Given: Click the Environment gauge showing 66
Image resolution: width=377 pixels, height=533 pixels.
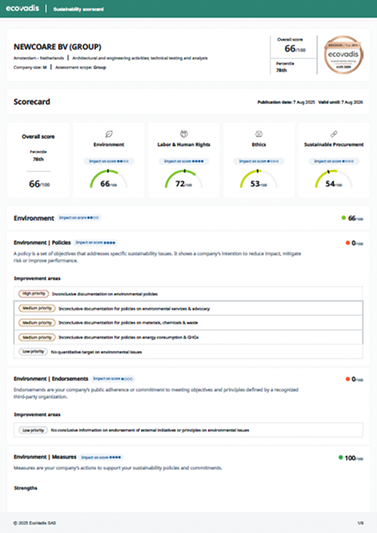Looking at the screenshot, I should click(109, 179).
